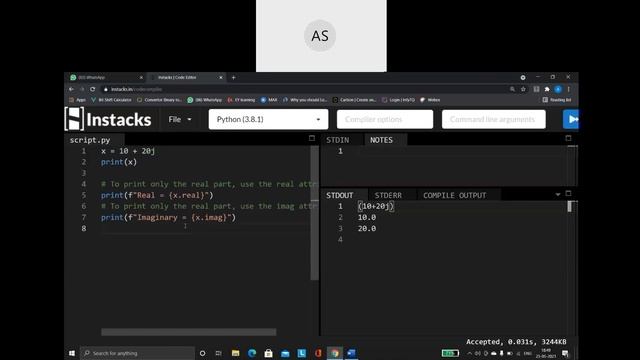Open Cortana circle on taskbar
Image resolution: width=640 pixels, height=360 pixels.
click(202, 353)
